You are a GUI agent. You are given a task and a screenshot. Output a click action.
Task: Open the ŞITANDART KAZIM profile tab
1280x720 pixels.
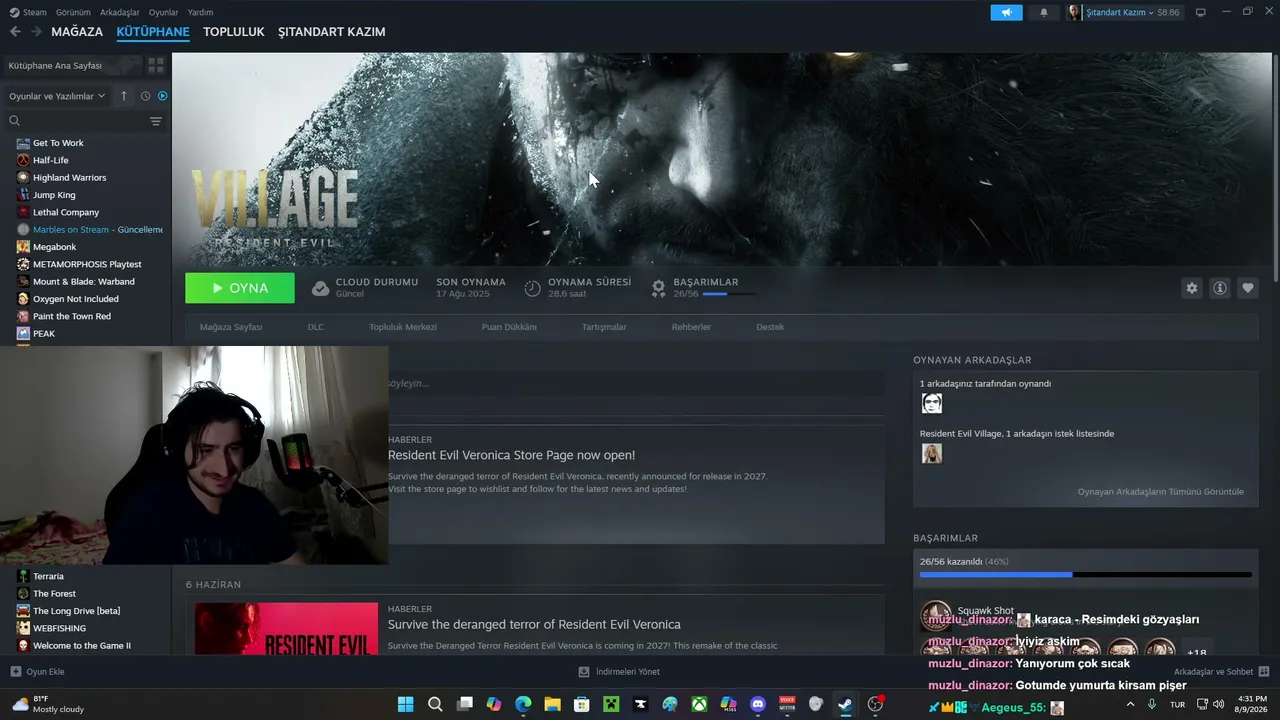pos(332,32)
